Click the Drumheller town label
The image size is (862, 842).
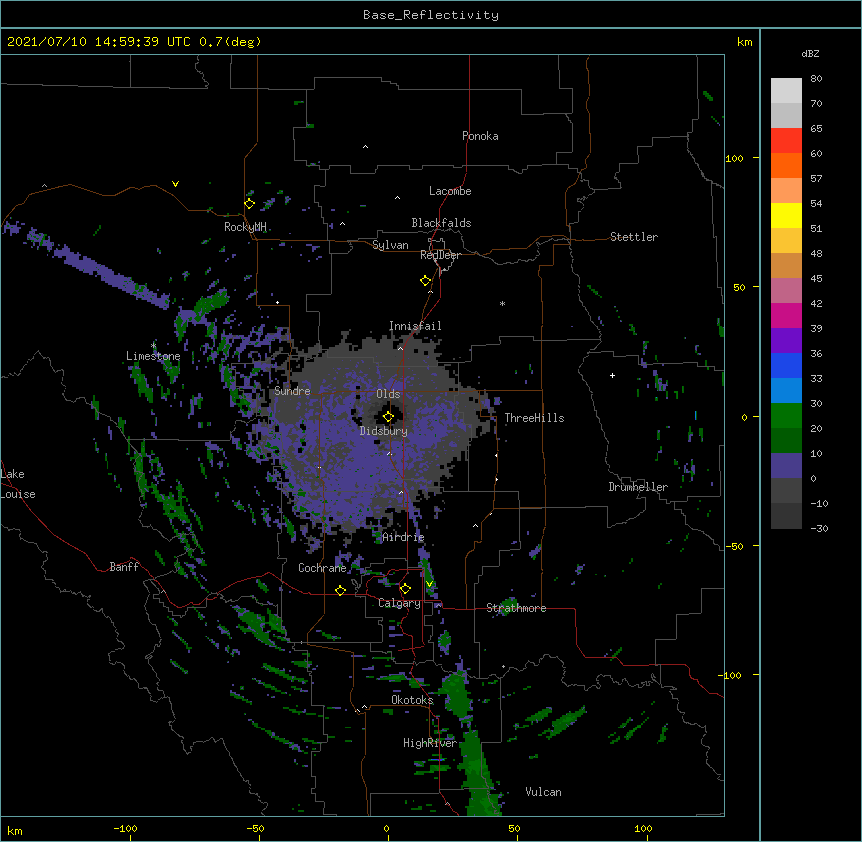point(638,487)
